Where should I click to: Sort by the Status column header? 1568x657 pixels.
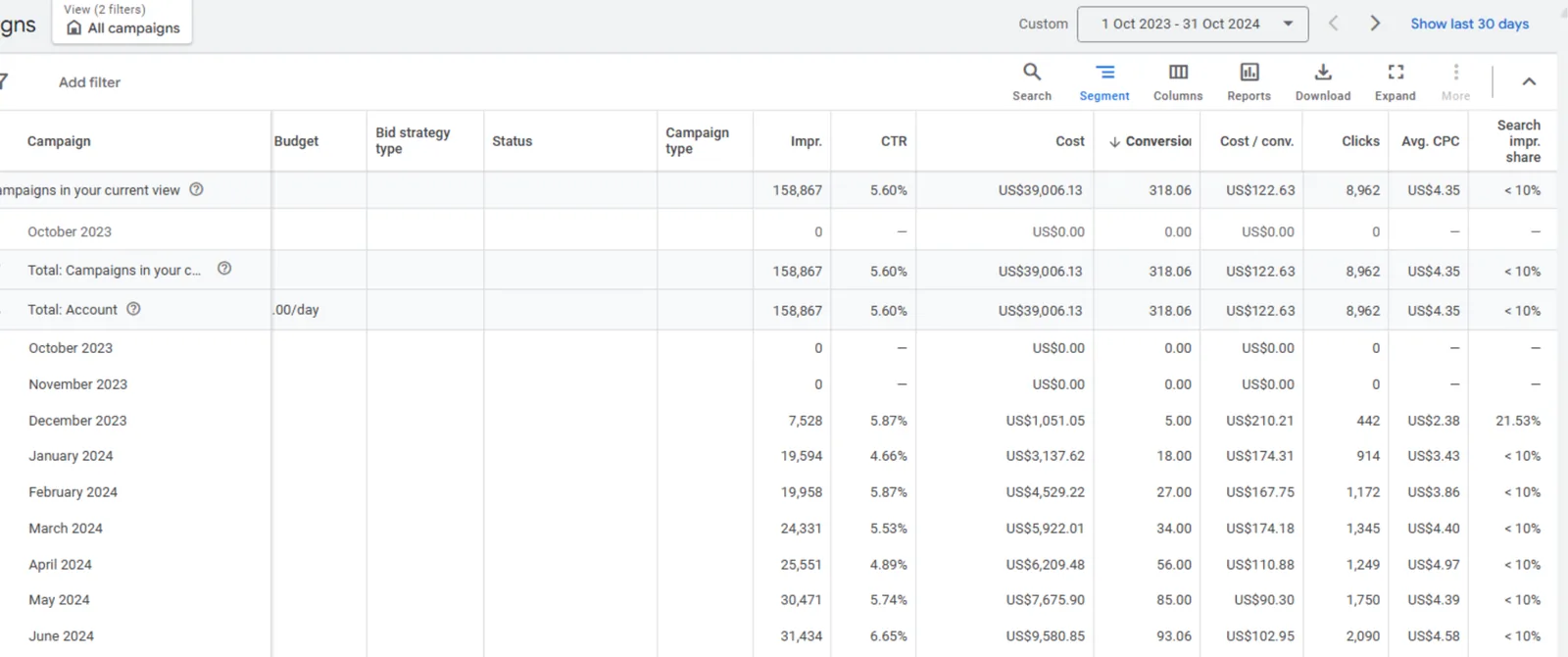pyautogui.click(x=512, y=141)
